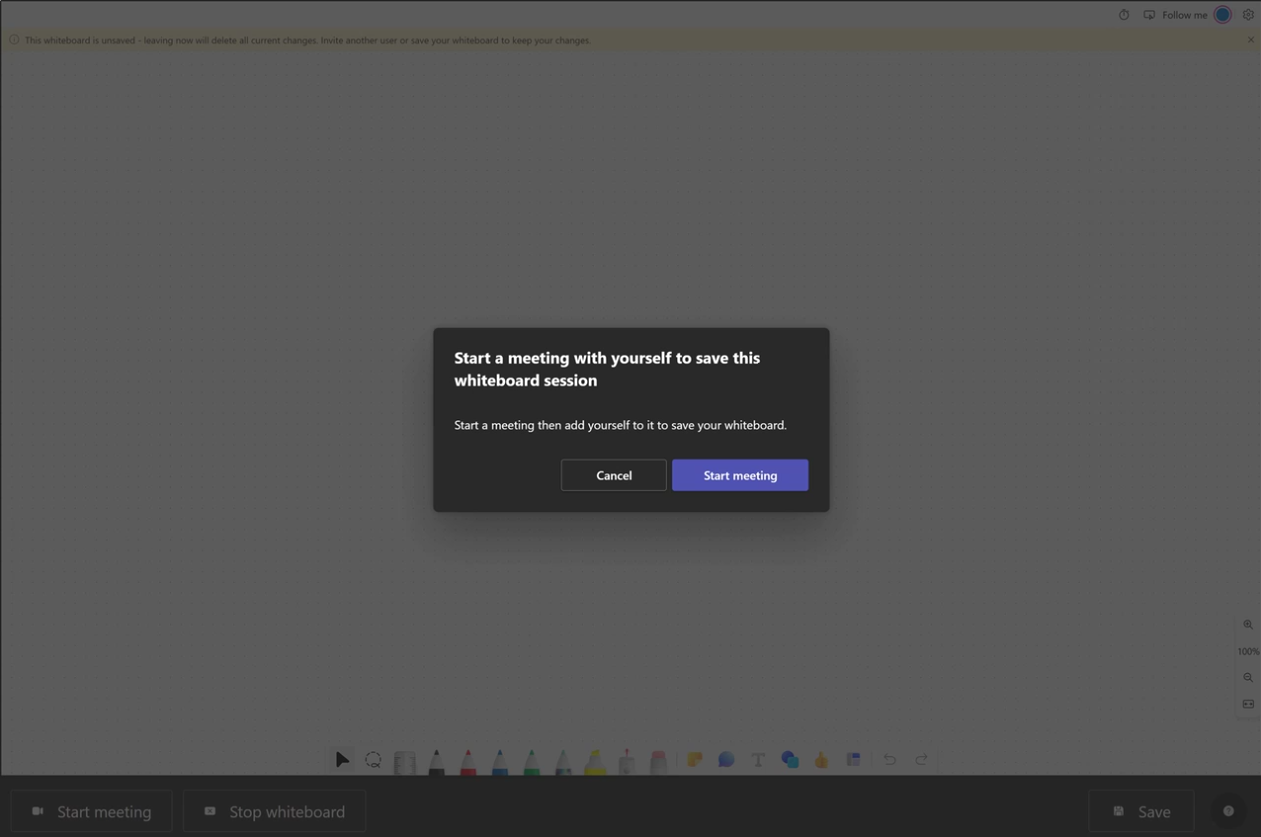Open the thumbs-up reactions tool
Screen dimensions: 1261x837
tap(821, 760)
